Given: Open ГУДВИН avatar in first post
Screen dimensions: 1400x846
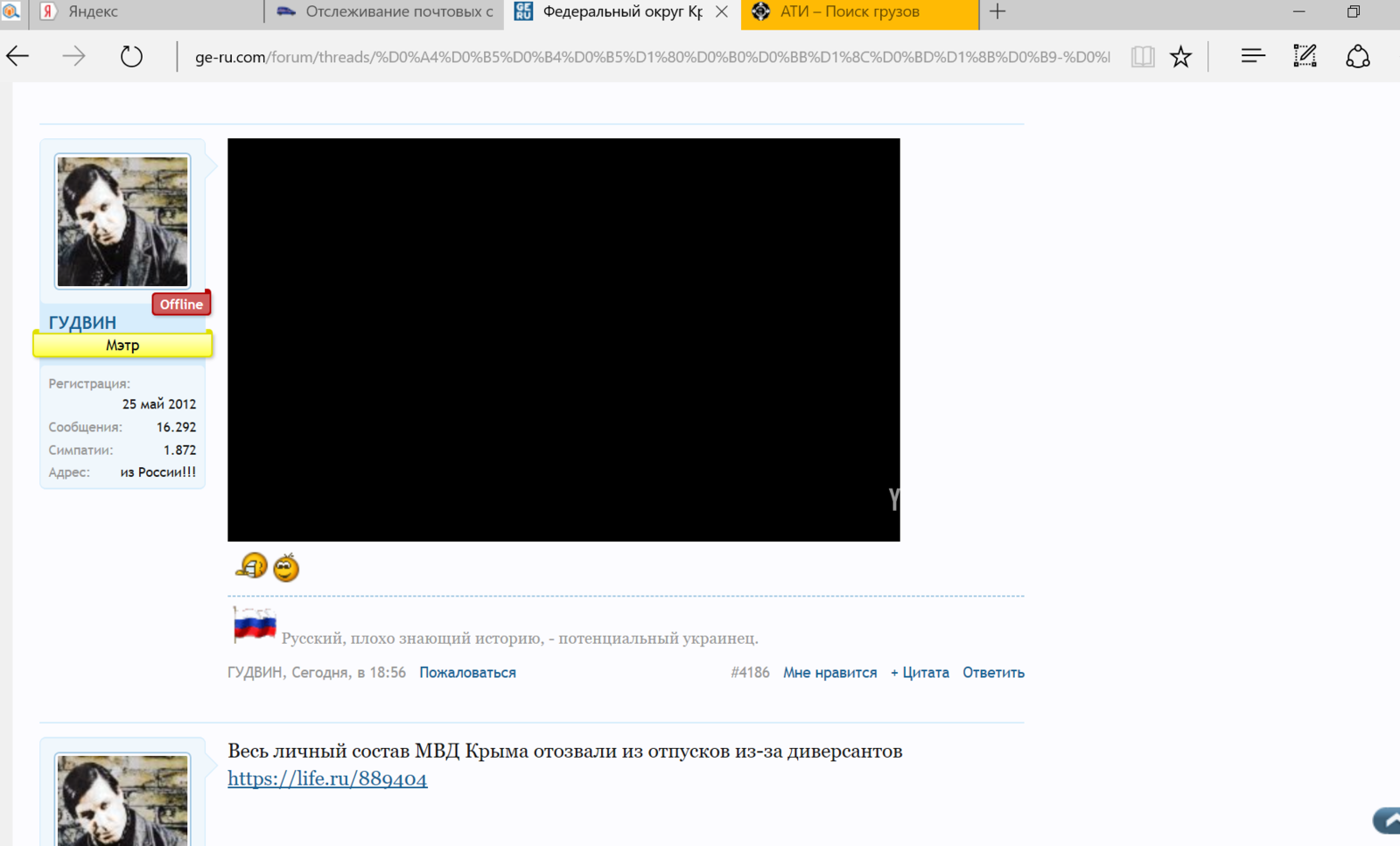Looking at the screenshot, I should pyautogui.click(x=122, y=221).
